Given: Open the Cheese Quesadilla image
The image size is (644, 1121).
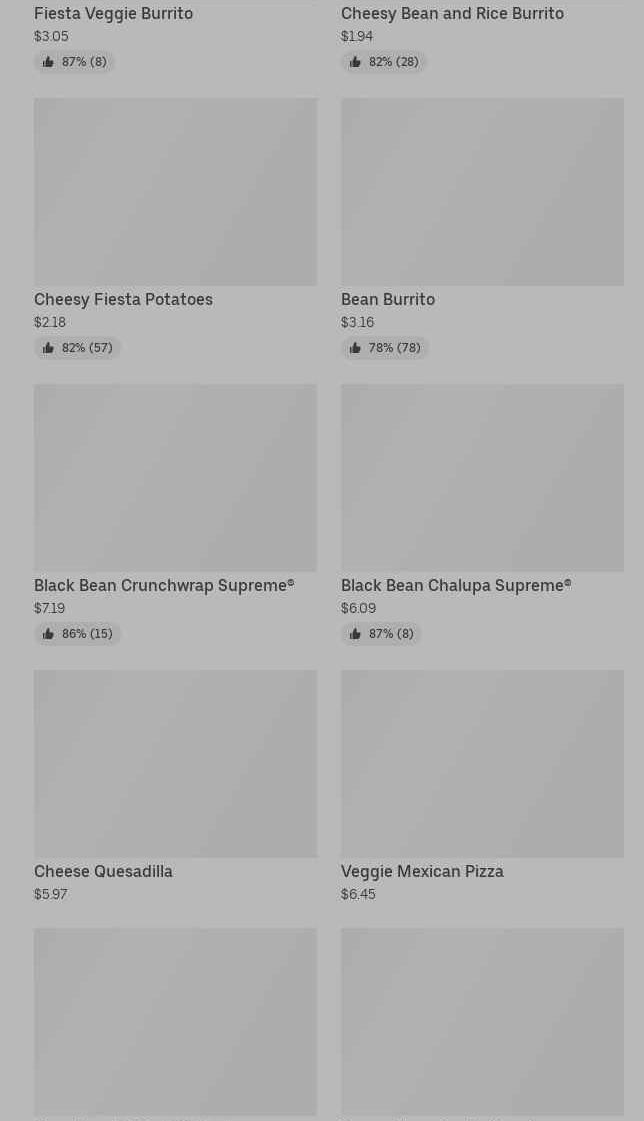Looking at the screenshot, I should point(175,764).
